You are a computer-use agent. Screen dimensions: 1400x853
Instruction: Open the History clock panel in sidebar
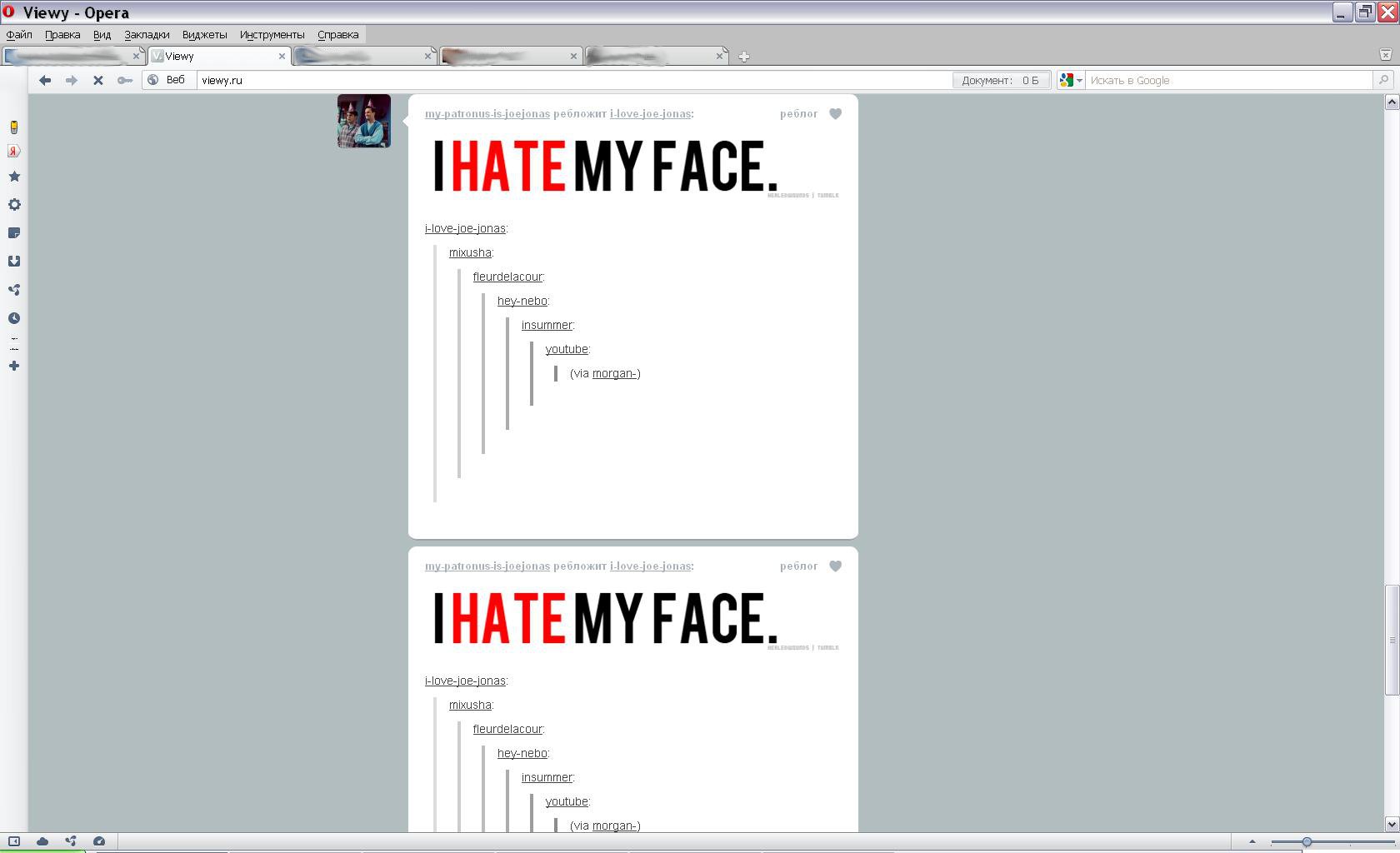[x=14, y=318]
